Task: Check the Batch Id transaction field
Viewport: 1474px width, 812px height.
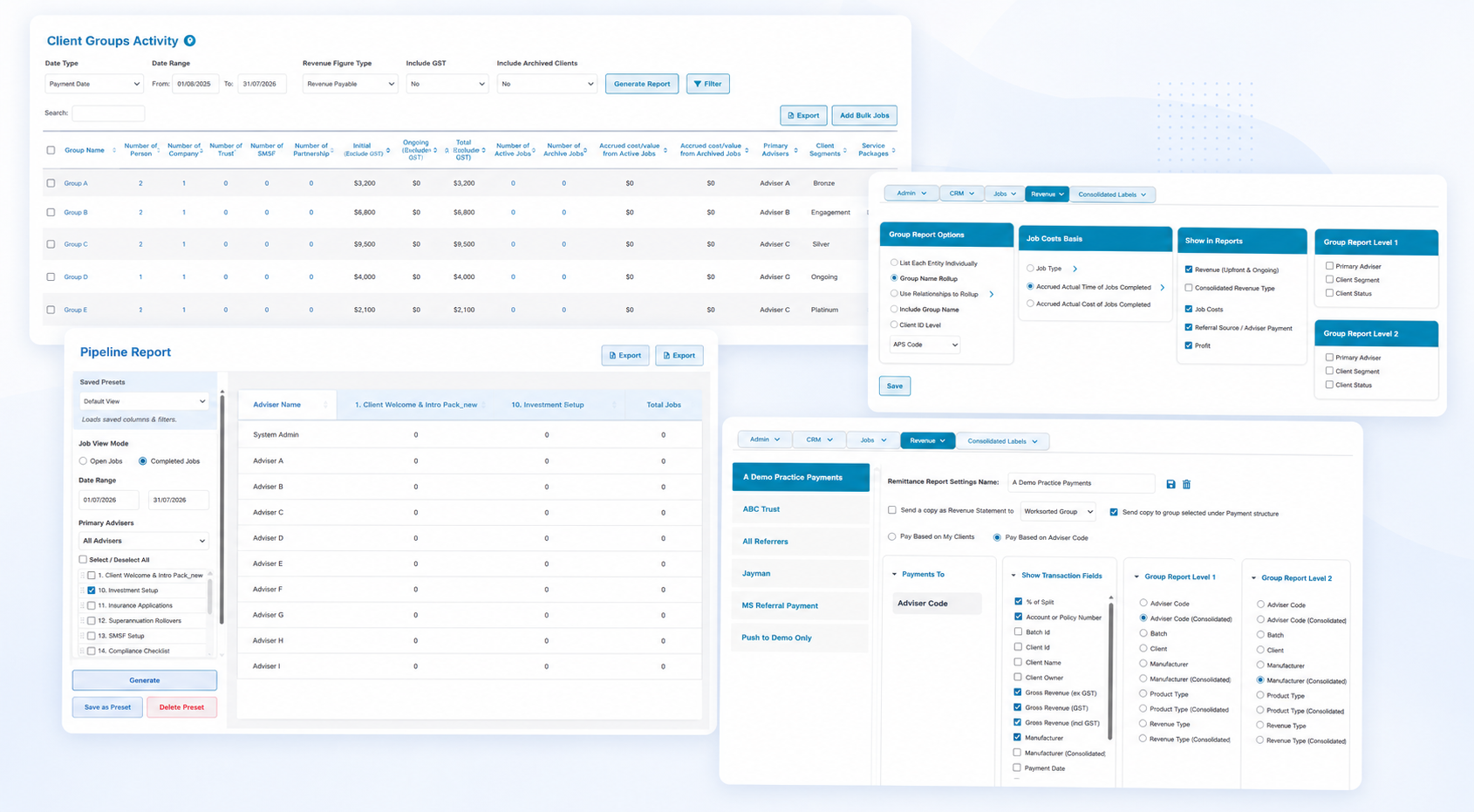Action: (x=1018, y=631)
